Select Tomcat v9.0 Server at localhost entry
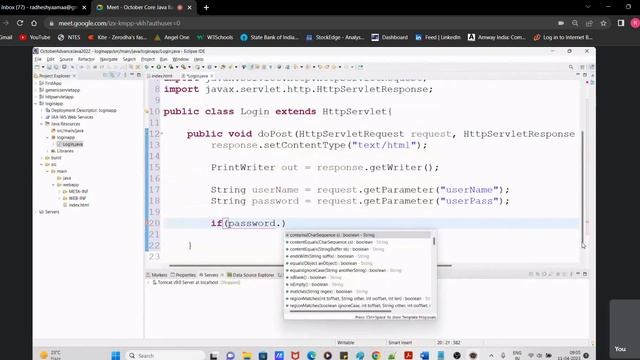 [196, 282]
